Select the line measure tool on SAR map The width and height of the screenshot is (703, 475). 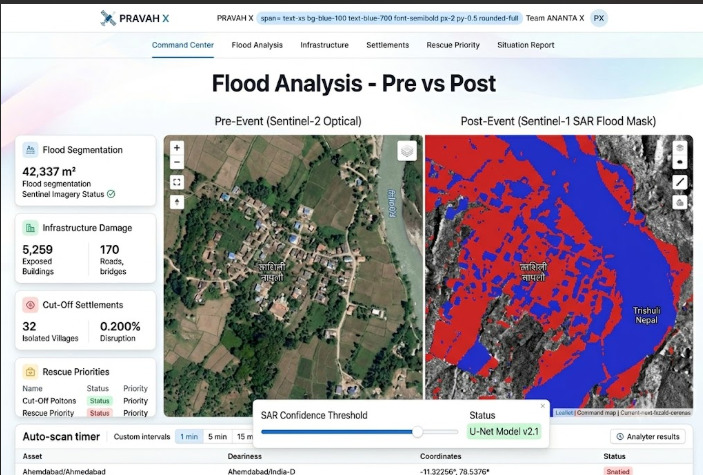point(680,182)
